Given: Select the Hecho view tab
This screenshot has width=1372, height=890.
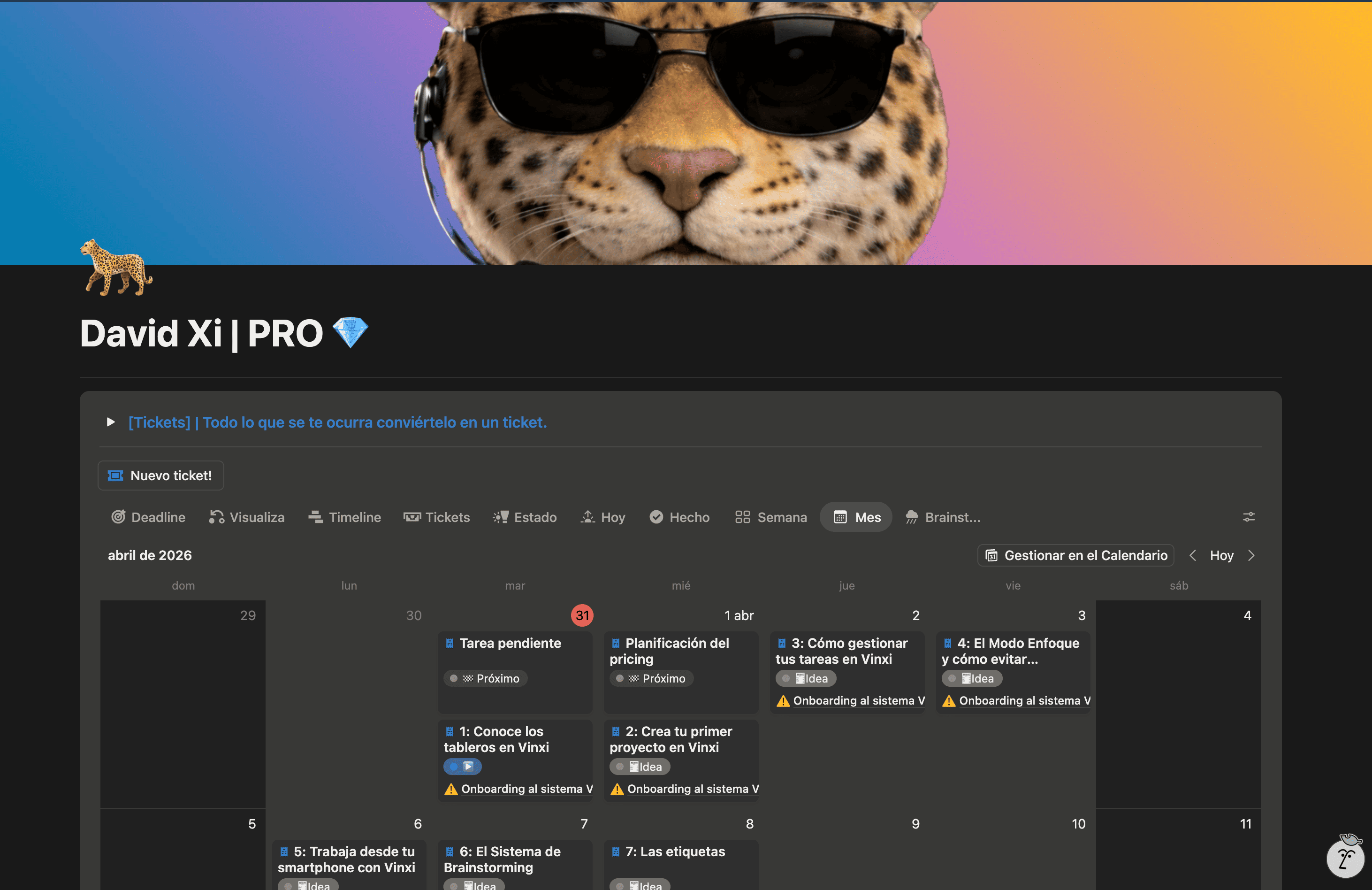Looking at the screenshot, I should (679, 517).
